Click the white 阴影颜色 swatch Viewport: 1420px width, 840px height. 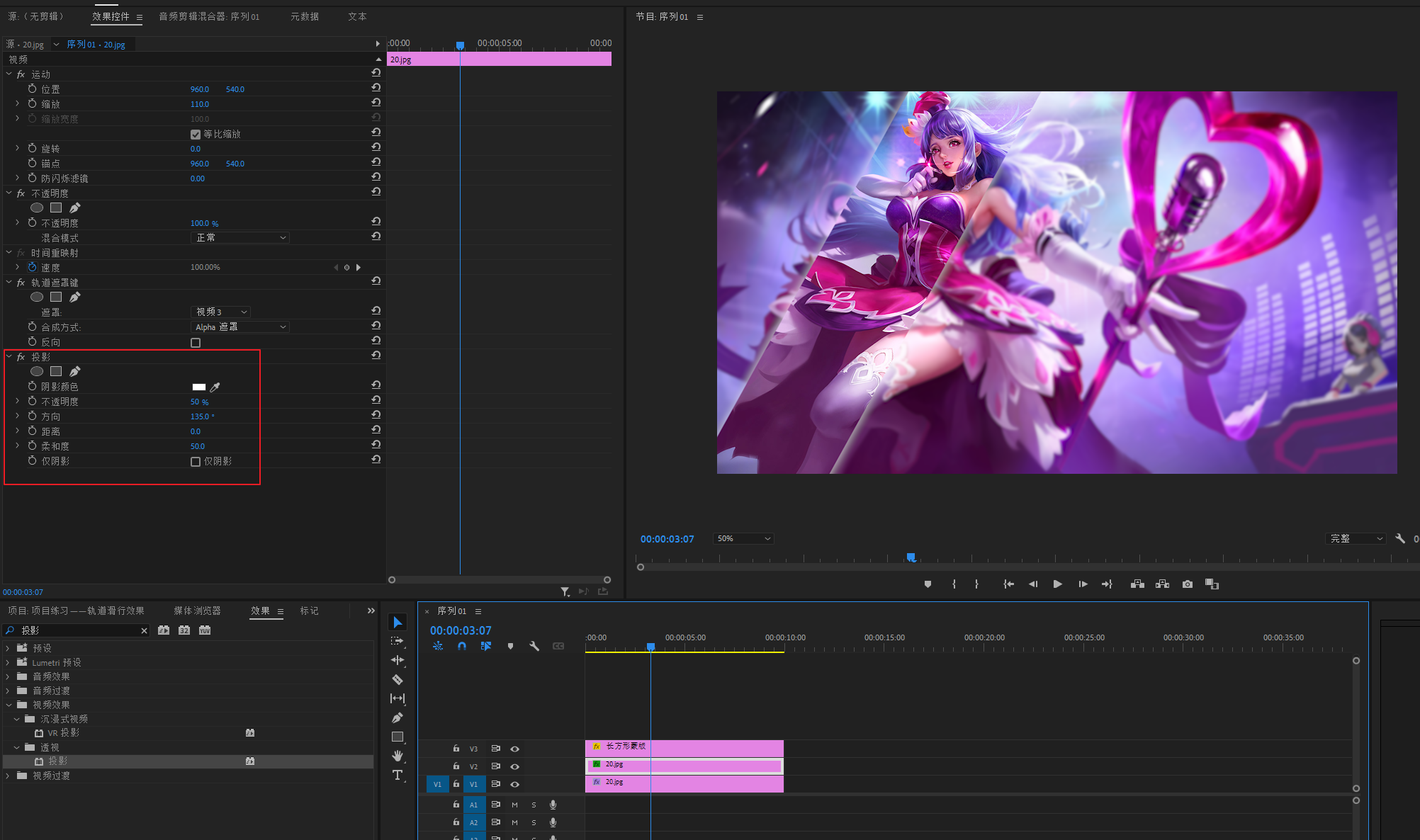tap(199, 387)
